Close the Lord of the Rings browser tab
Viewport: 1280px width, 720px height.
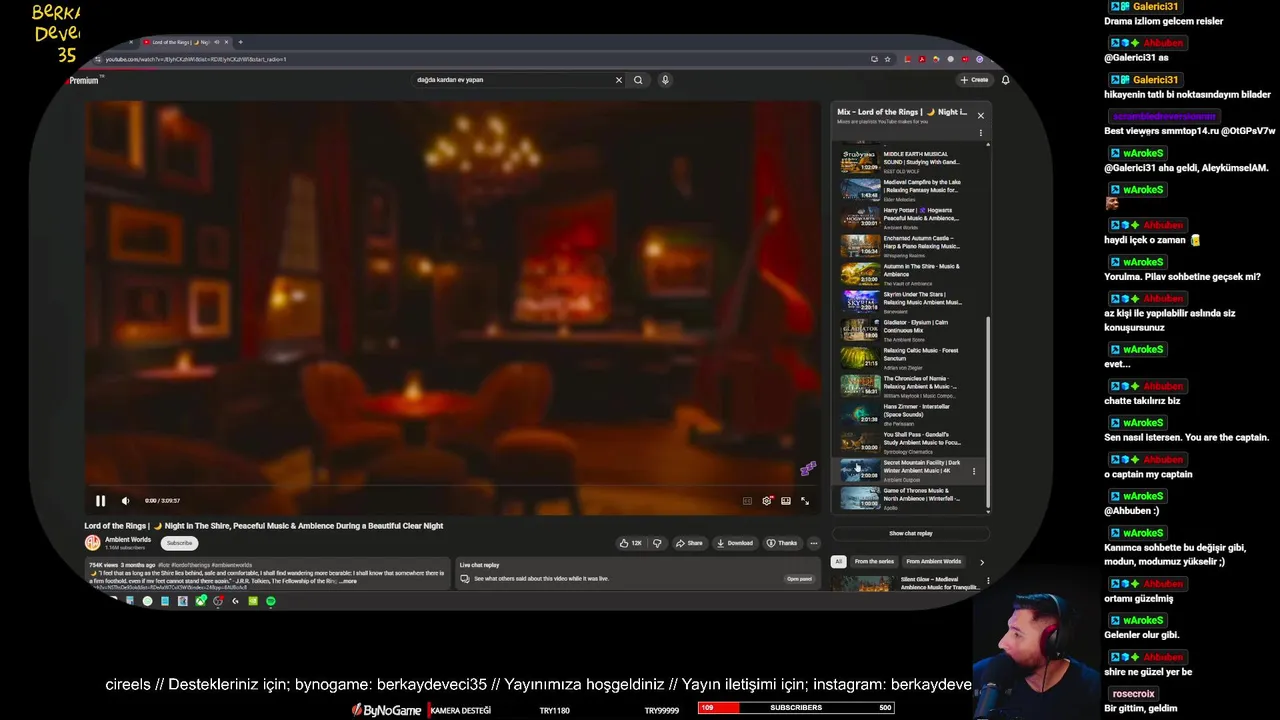[227, 42]
